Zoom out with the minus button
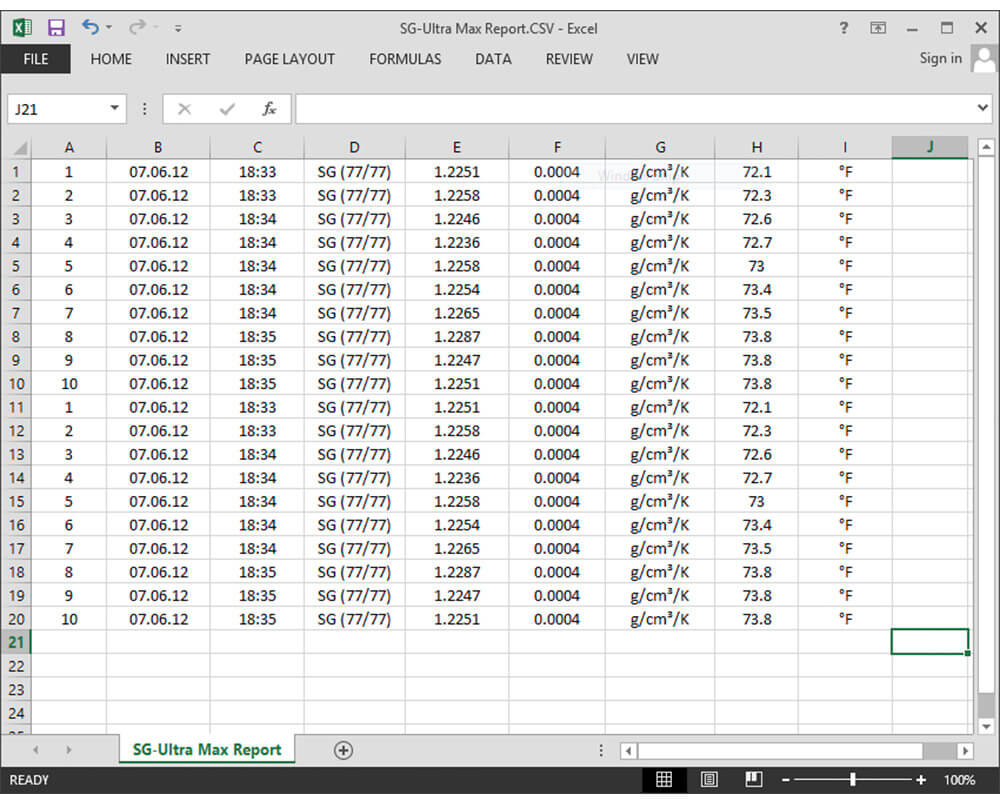1000x800 pixels. click(x=786, y=780)
